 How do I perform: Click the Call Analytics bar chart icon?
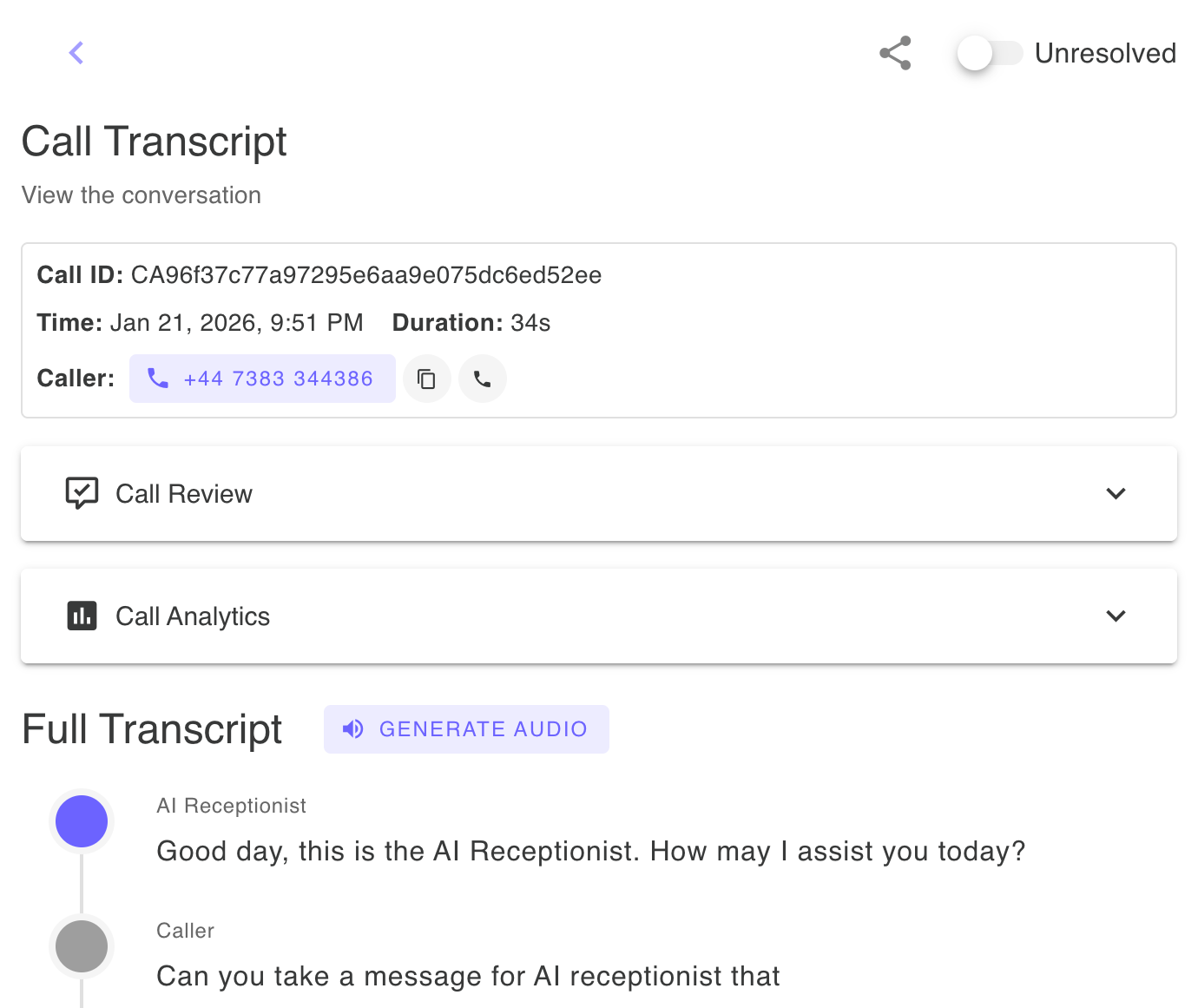[82, 616]
